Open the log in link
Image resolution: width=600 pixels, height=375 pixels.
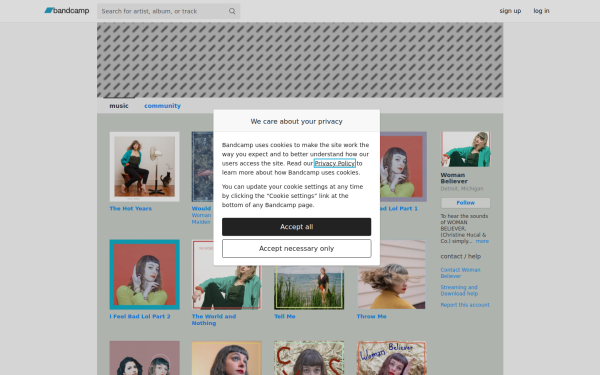pos(541,11)
